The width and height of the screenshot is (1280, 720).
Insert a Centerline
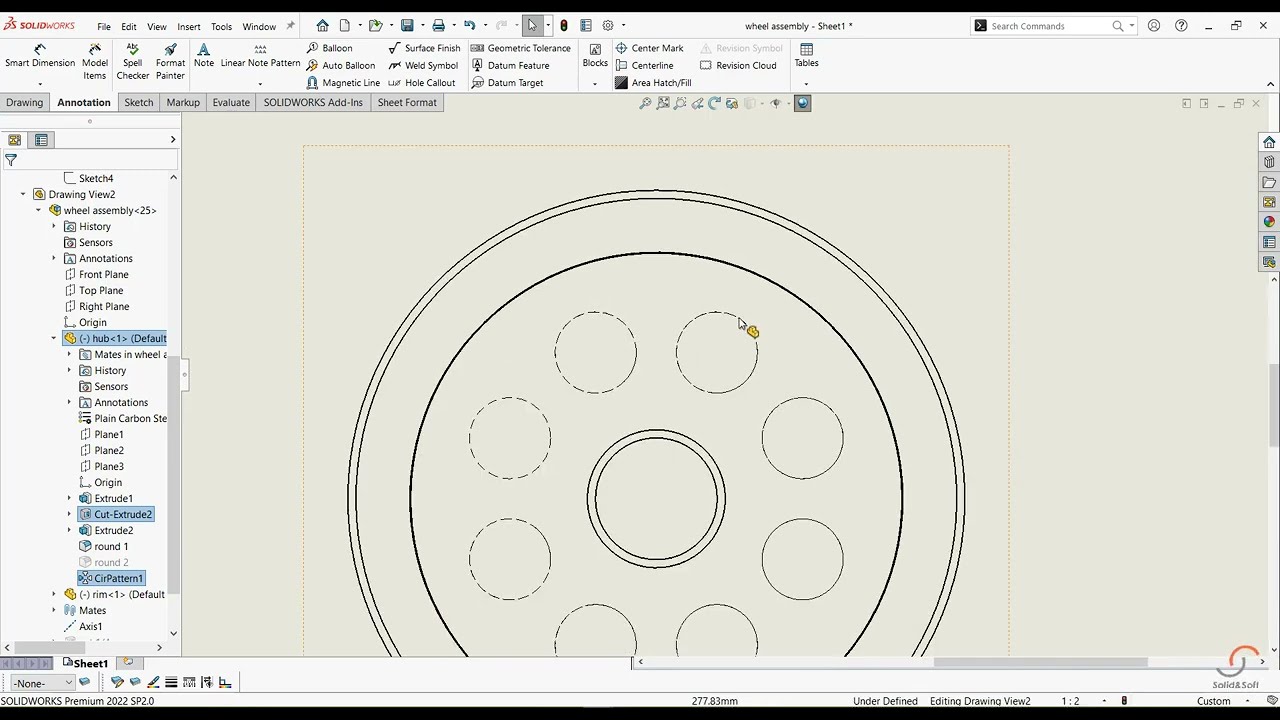click(x=644, y=65)
